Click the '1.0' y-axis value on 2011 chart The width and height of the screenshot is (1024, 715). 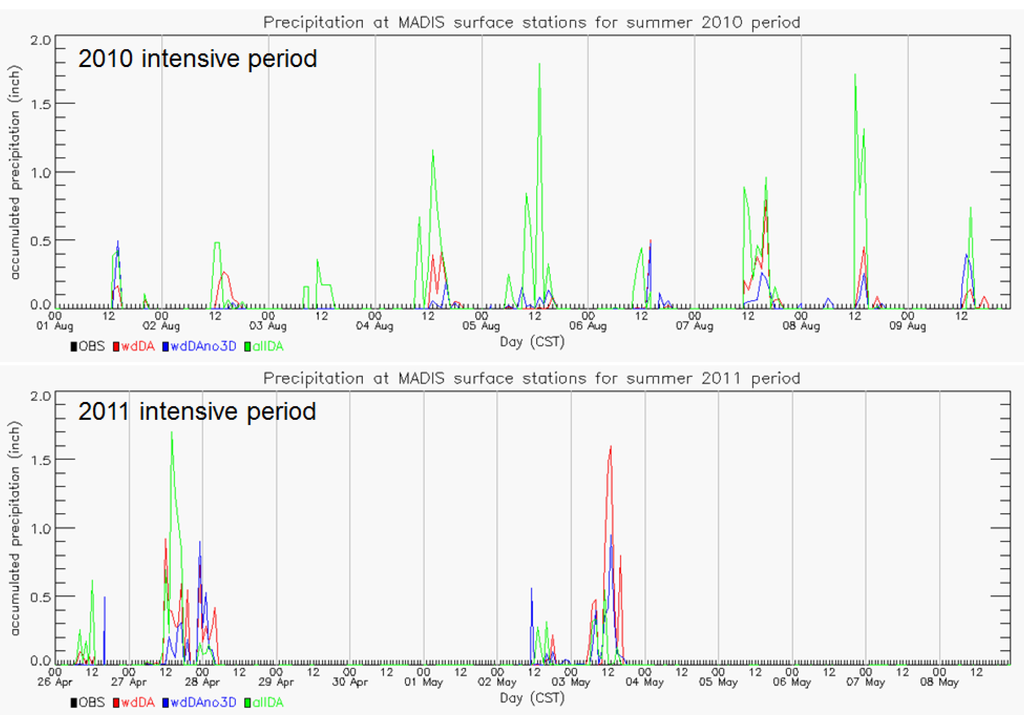click(40, 529)
